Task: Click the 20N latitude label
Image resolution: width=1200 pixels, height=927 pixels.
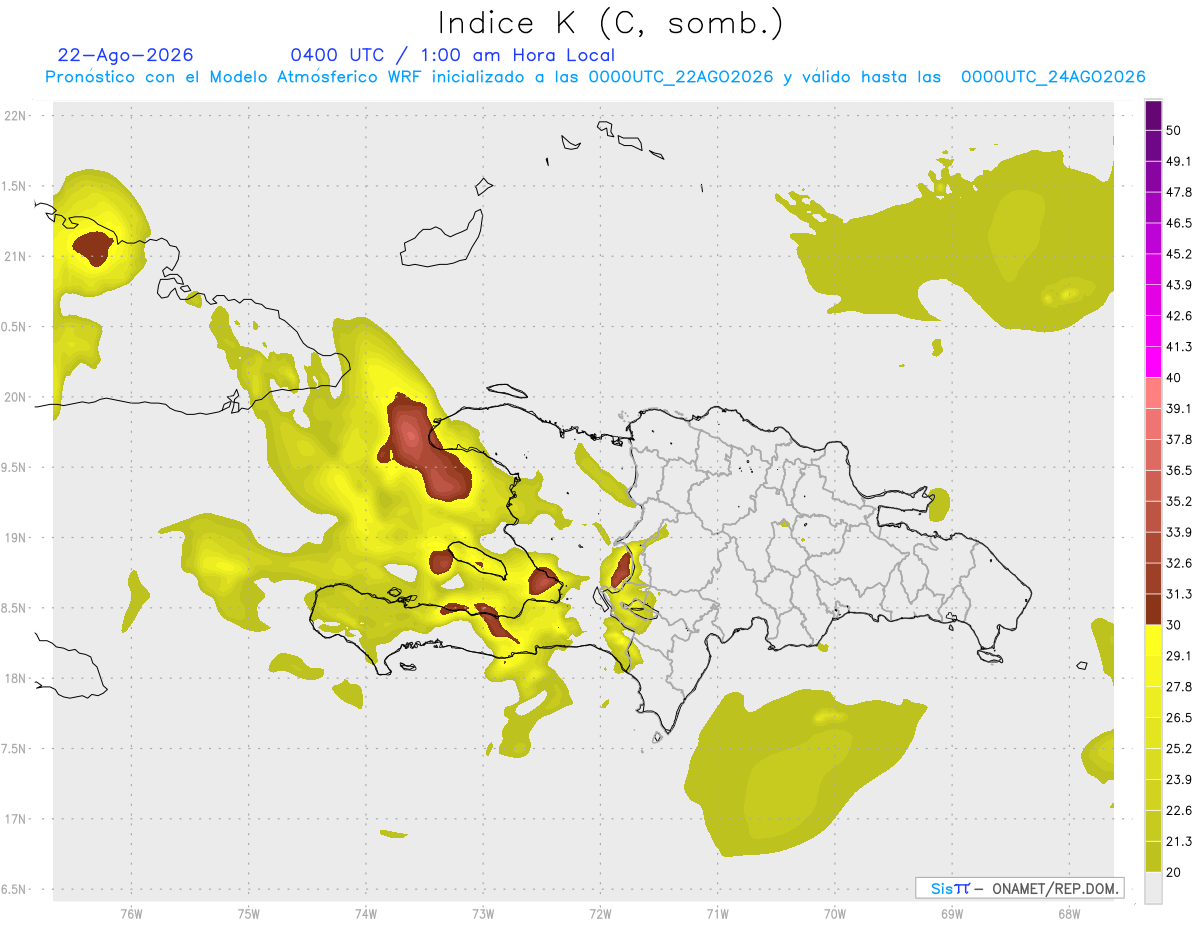Action: (x=16, y=397)
